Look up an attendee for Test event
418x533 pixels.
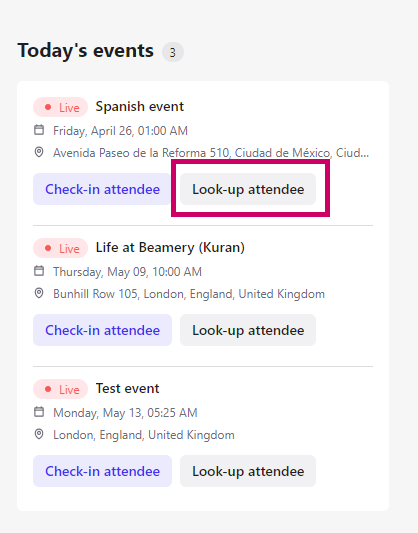coord(248,471)
